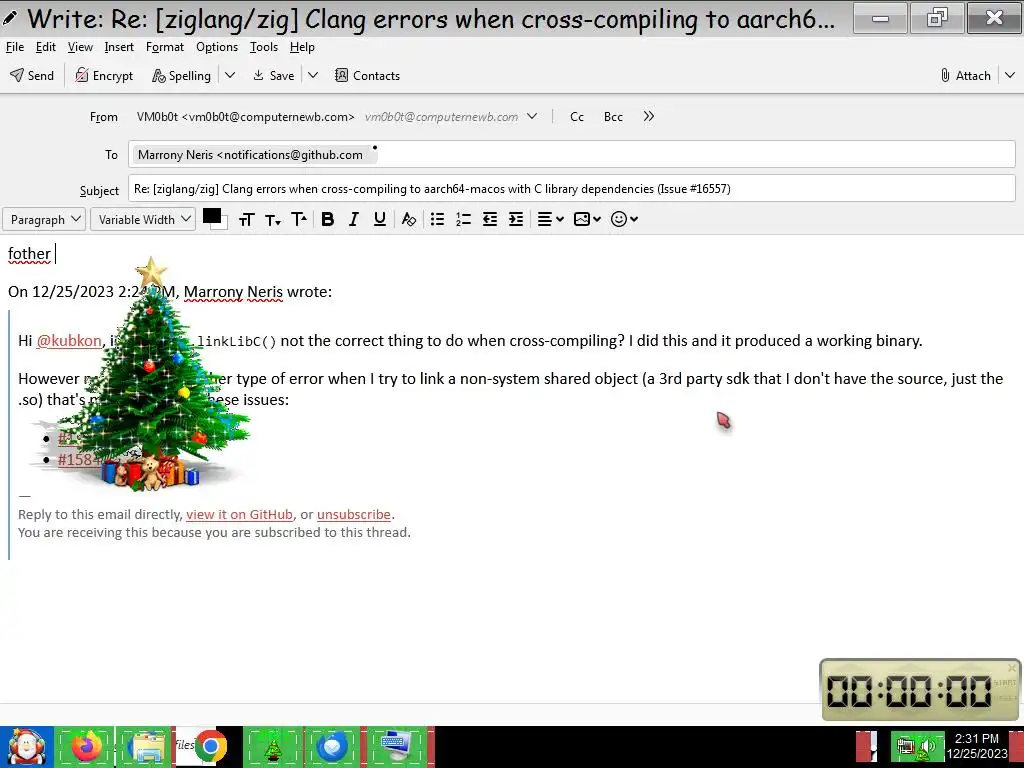Toggle bold formatting
The image size is (1024, 768).
pyautogui.click(x=328, y=219)
